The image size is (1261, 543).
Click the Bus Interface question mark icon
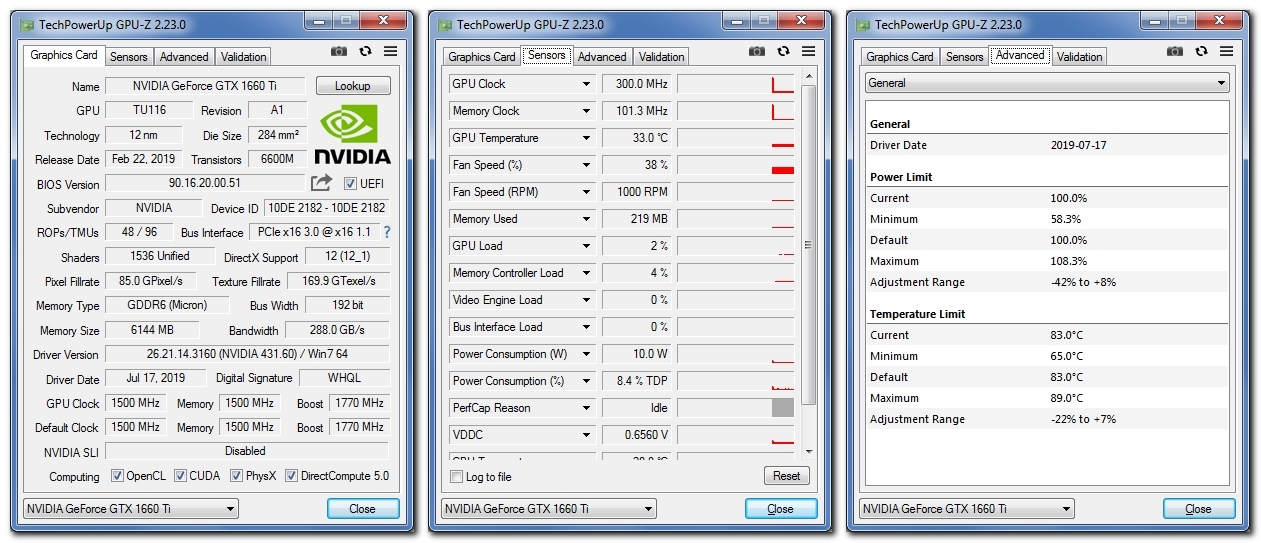[x=387, y=232]
